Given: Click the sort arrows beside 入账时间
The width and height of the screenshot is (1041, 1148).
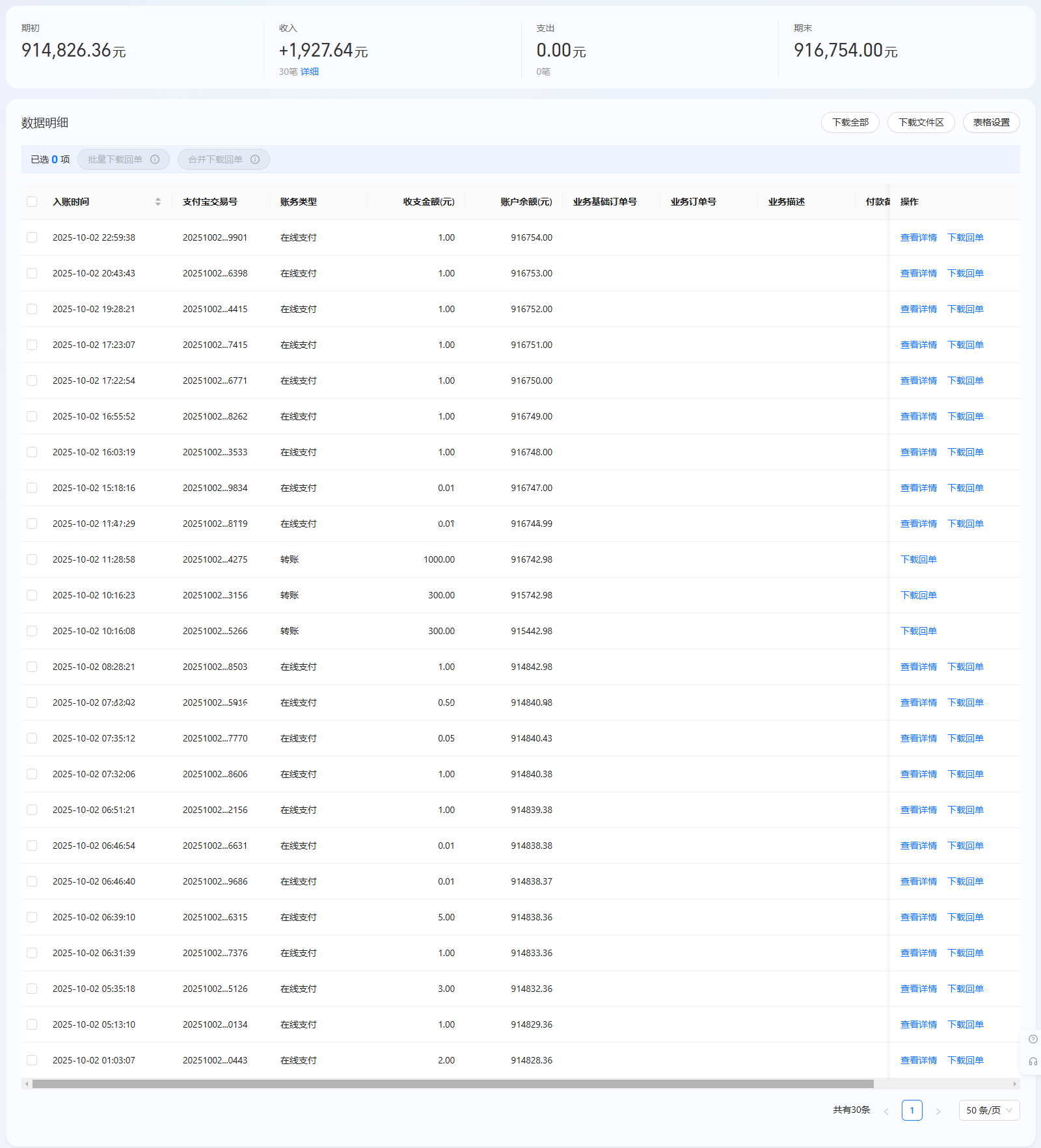Looking at the screenshot, I should 158,202.
